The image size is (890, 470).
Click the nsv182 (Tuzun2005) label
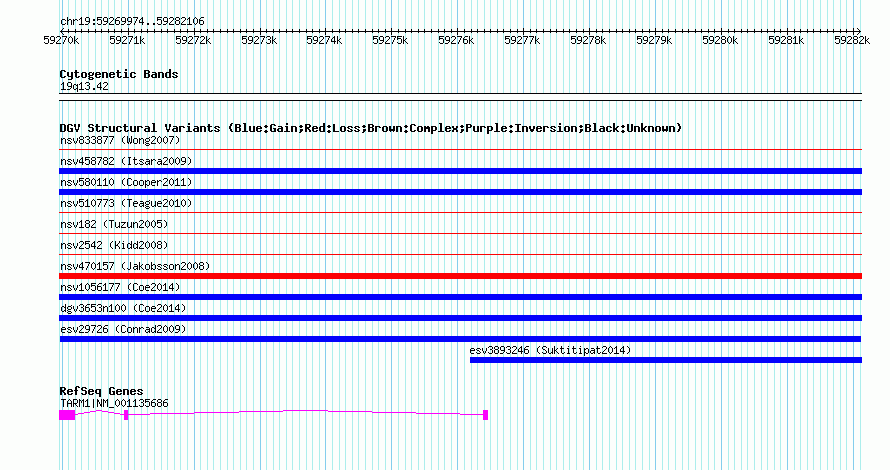(x=114, y=224)
